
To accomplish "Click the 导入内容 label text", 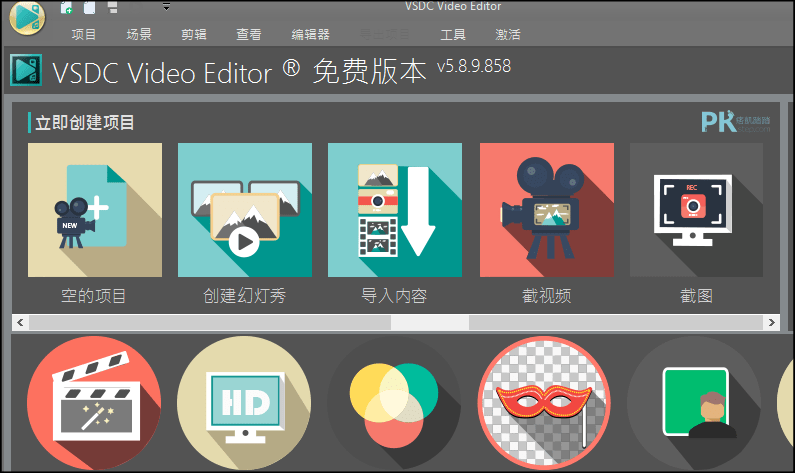I will point(394,296).
